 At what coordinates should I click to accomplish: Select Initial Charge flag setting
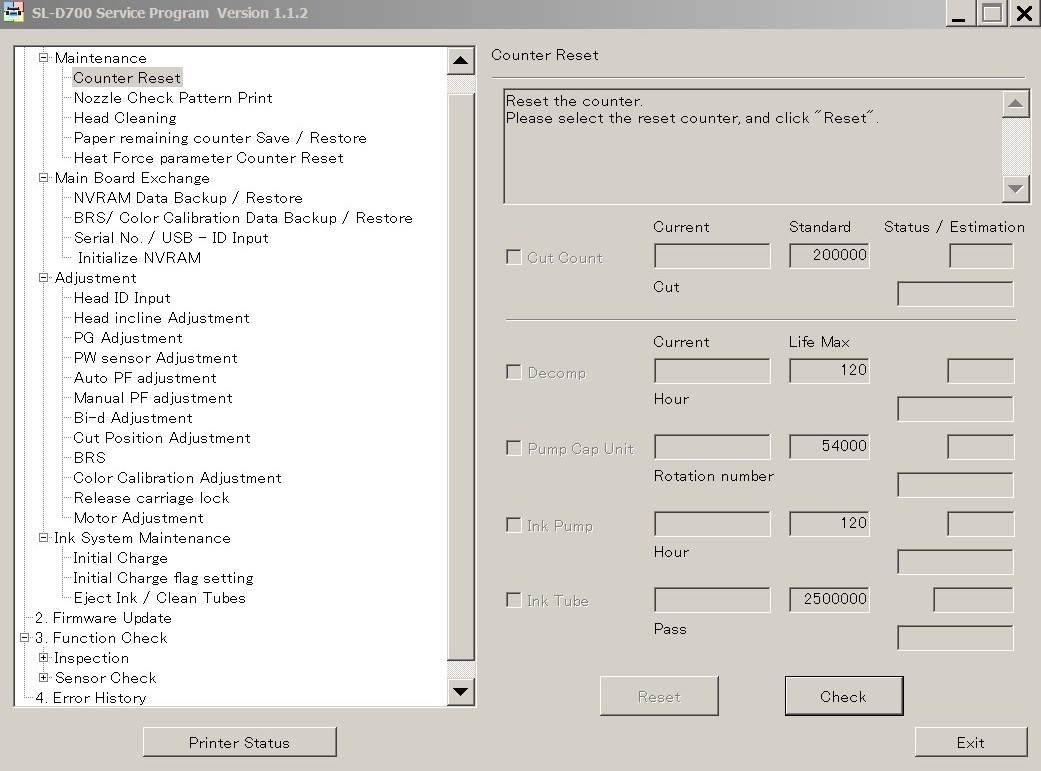pos(163,578)
